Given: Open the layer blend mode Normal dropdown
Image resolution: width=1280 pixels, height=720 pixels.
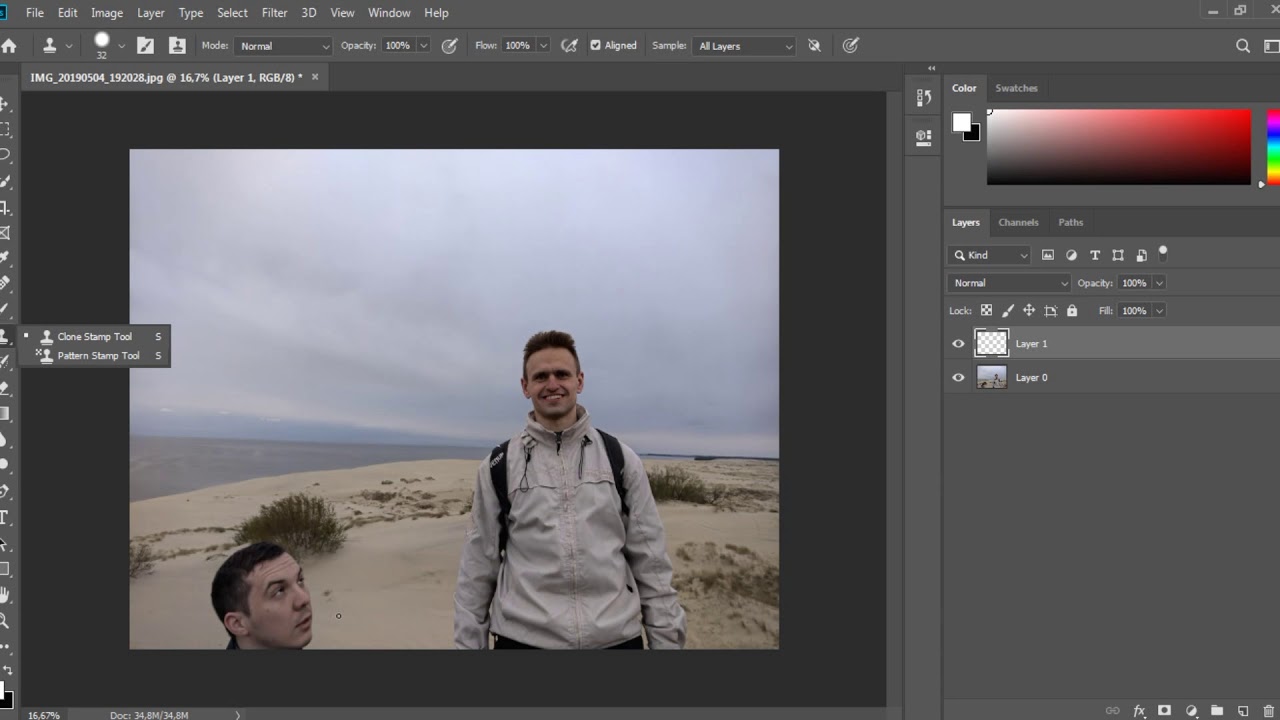Looking at the screenshot, I should [x=1009, y=283].
